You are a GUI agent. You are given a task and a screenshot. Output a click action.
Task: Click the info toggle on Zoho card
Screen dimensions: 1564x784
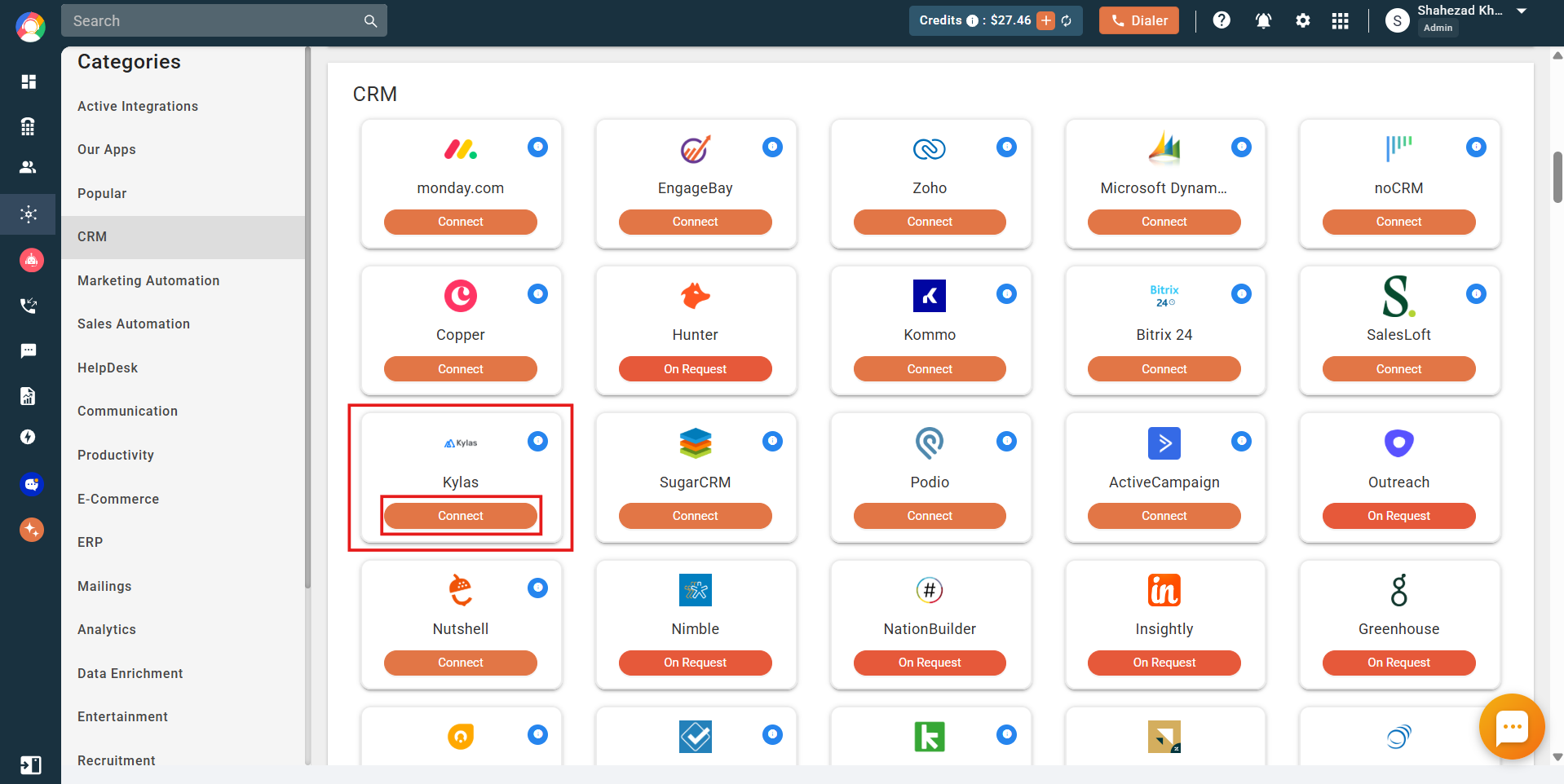point(1007,147)
